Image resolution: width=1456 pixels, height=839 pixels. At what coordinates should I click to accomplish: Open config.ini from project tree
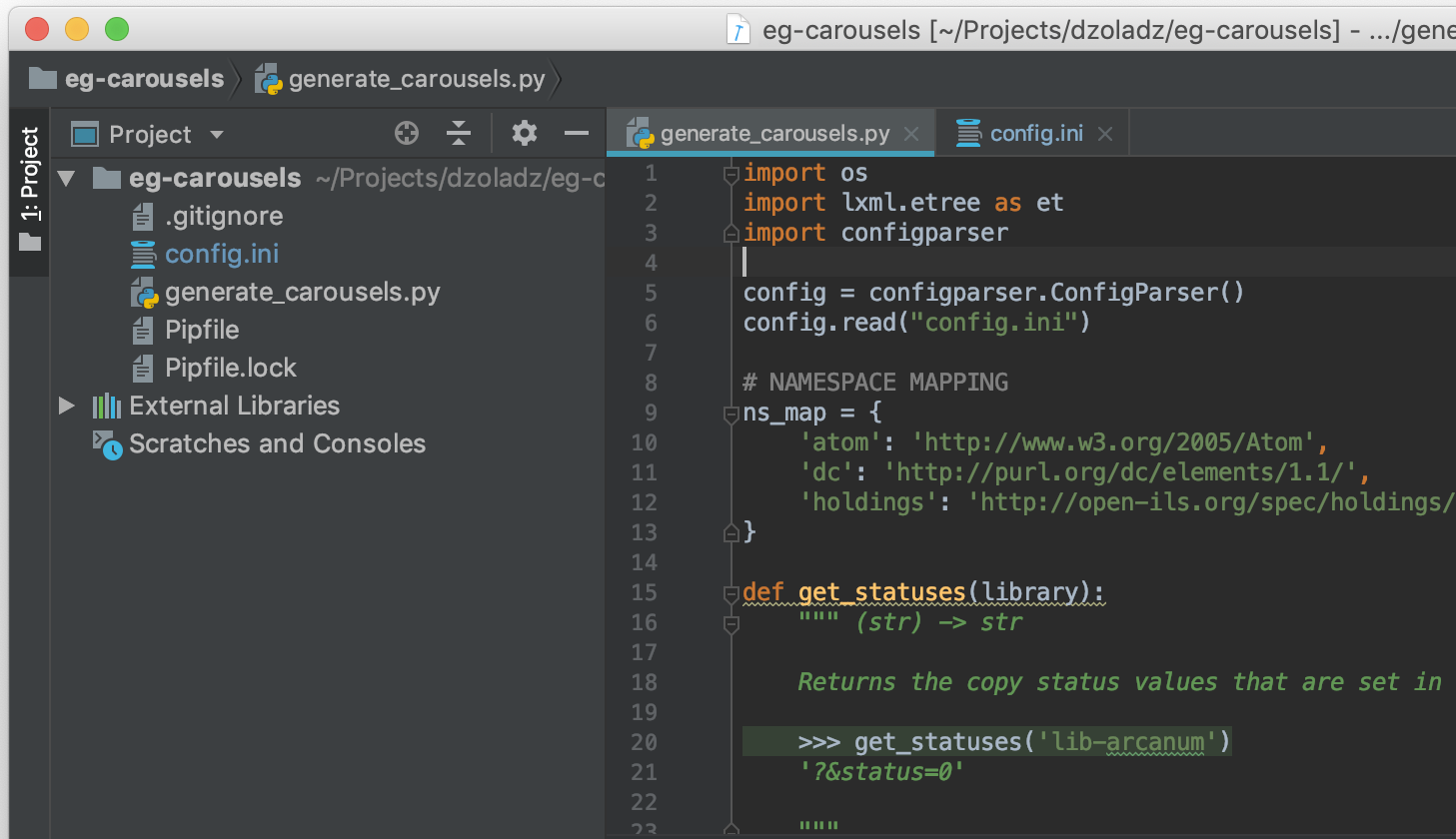(x=222, y=254)
